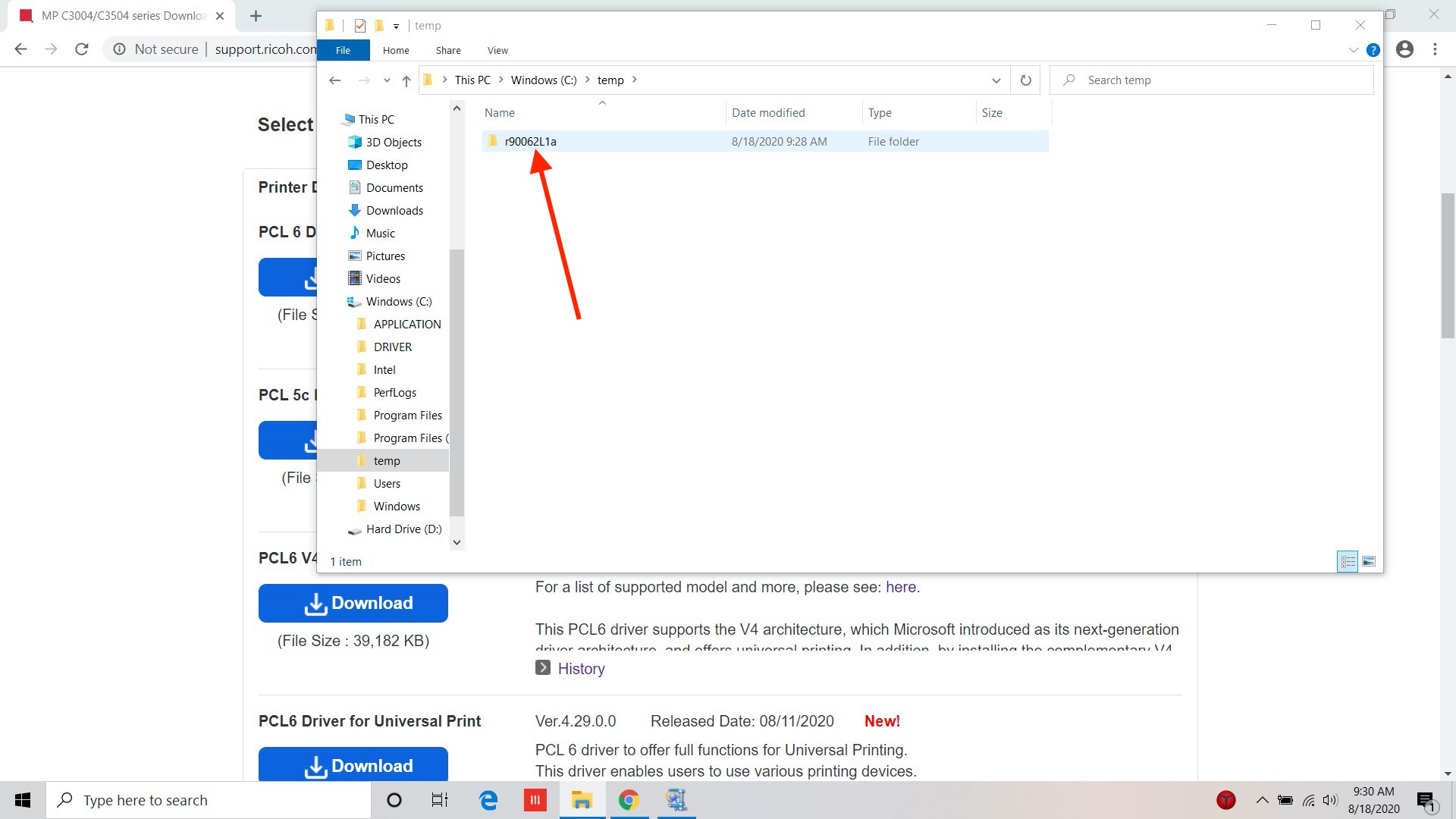1456x819 pixels.
Task: Open the File menu in Explorer
Action: point(343,50)
